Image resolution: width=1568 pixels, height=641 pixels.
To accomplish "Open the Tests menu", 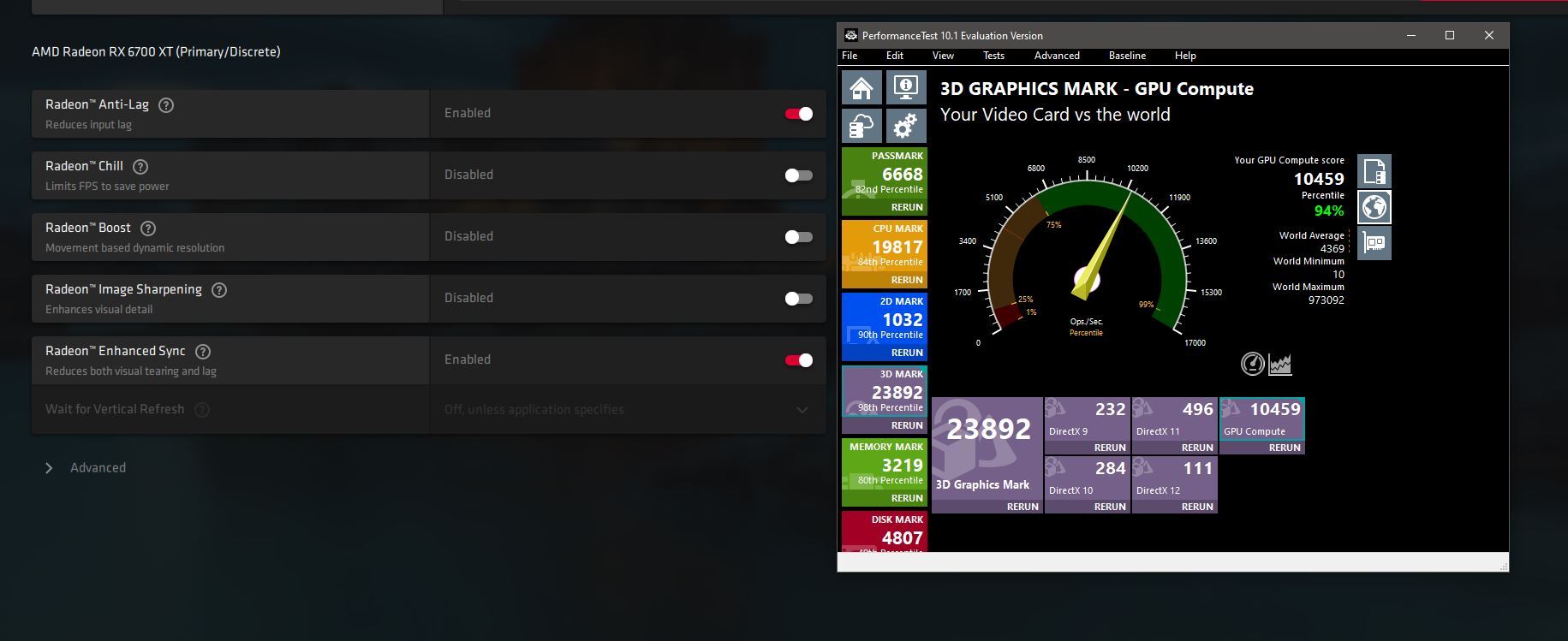I will pos(993,56).
